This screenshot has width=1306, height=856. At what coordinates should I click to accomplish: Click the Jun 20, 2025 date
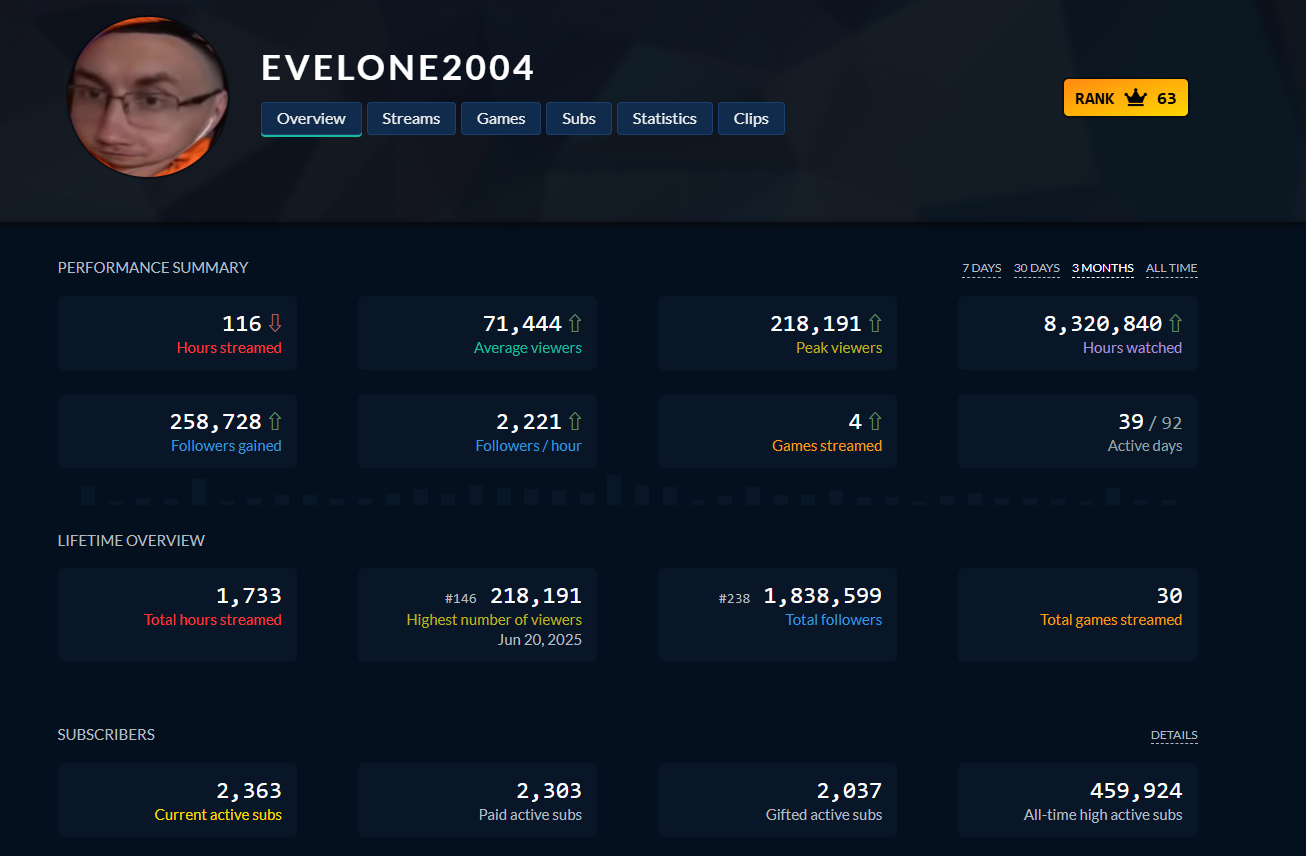point(540,640)
